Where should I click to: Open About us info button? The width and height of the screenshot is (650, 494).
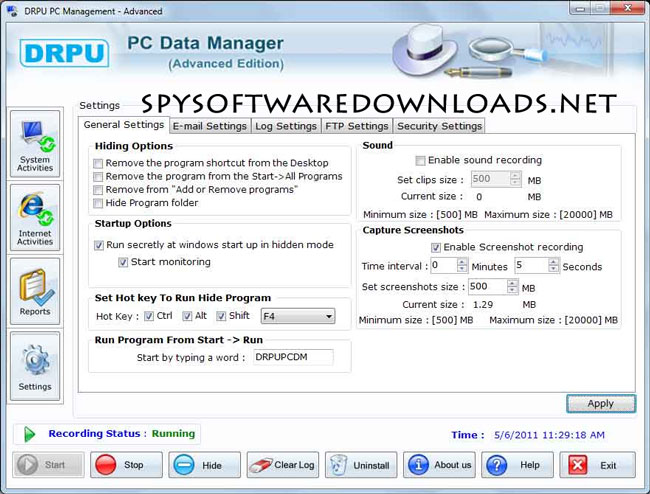439,465
